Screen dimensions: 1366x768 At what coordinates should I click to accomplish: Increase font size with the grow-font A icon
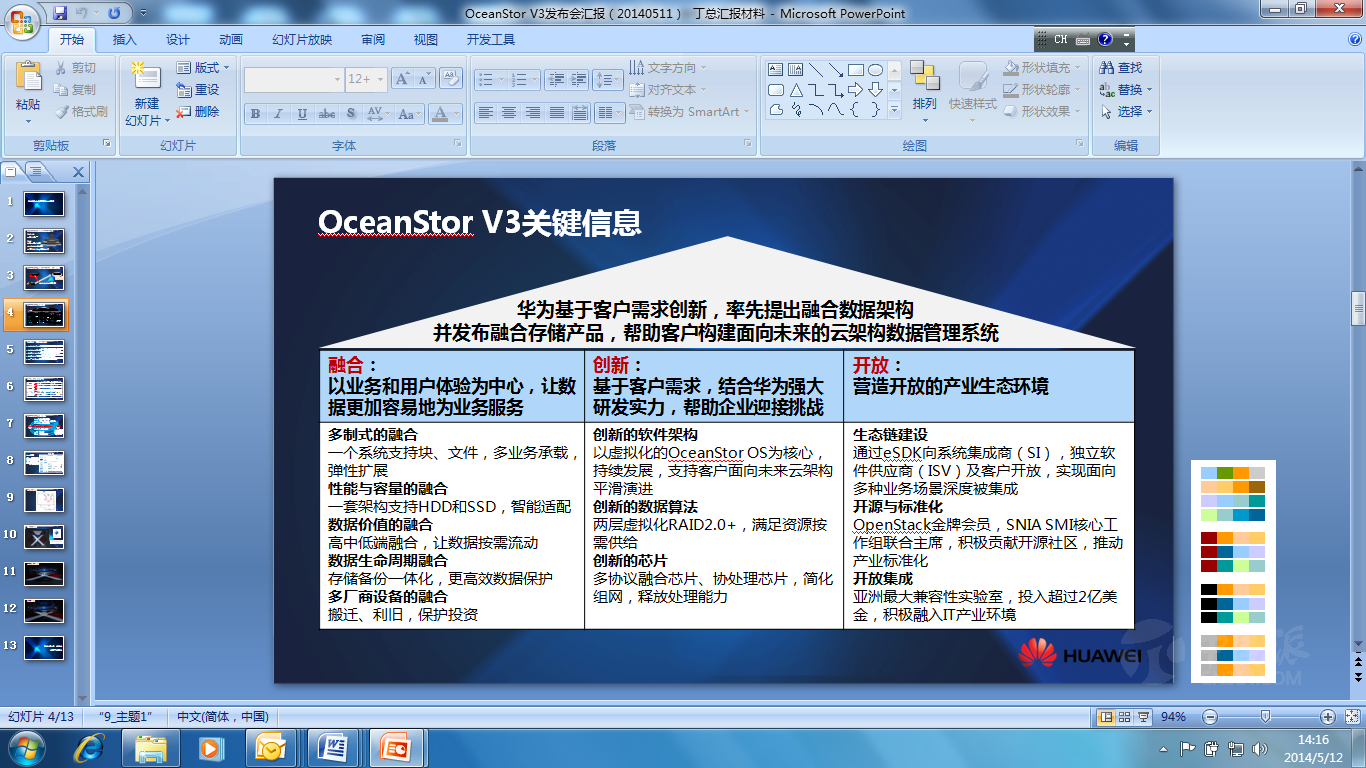(401, 79)
